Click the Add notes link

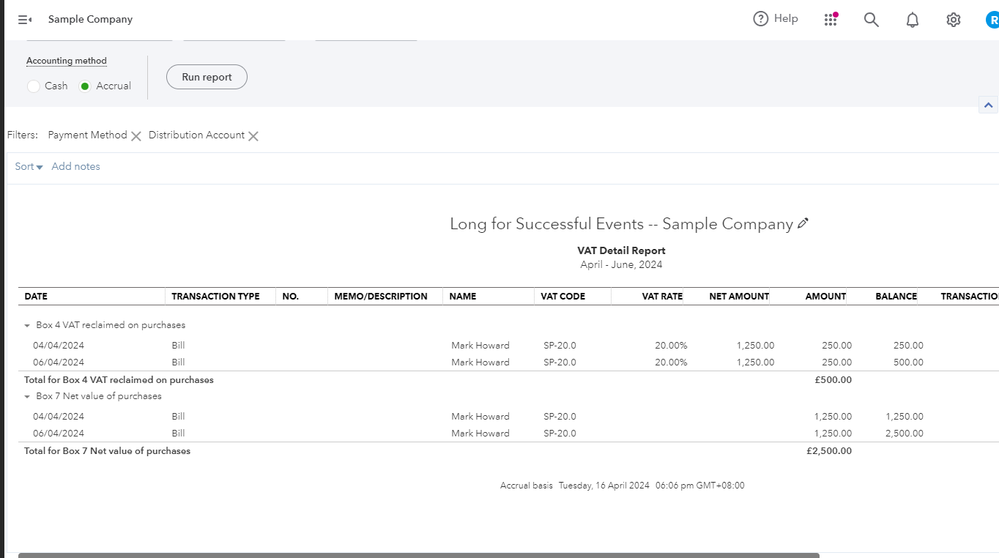pyautogui.click(x=76, y=167)
